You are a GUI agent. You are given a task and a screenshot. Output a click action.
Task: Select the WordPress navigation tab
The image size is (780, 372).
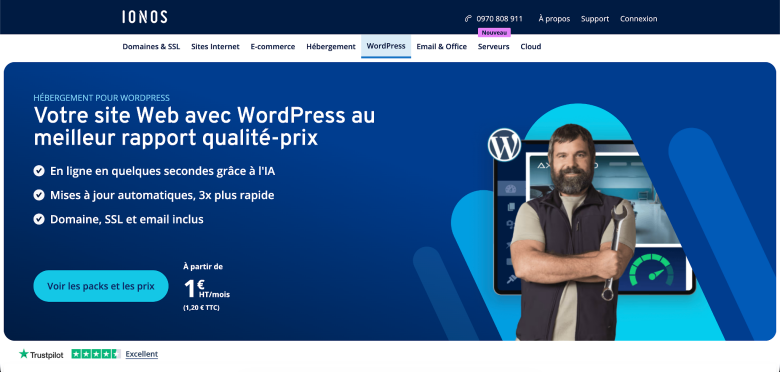pos(386,46)
